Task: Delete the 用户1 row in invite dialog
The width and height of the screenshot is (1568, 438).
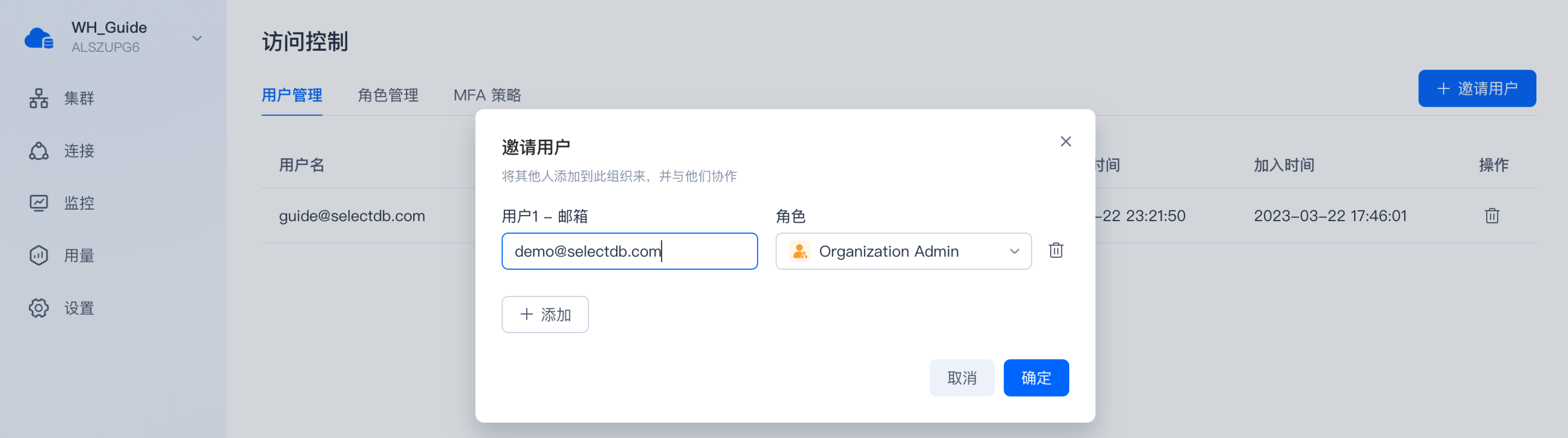Action: [1056, 250]
